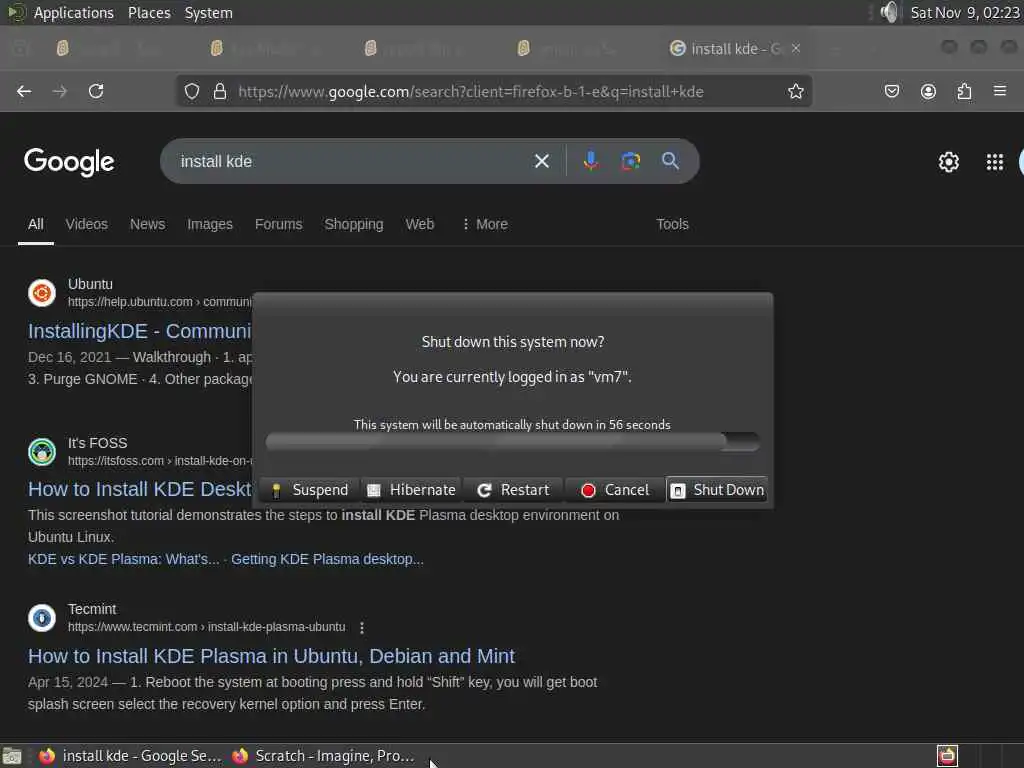
Task: Click the Hibernate button
Action: click(x=411, y=490)
